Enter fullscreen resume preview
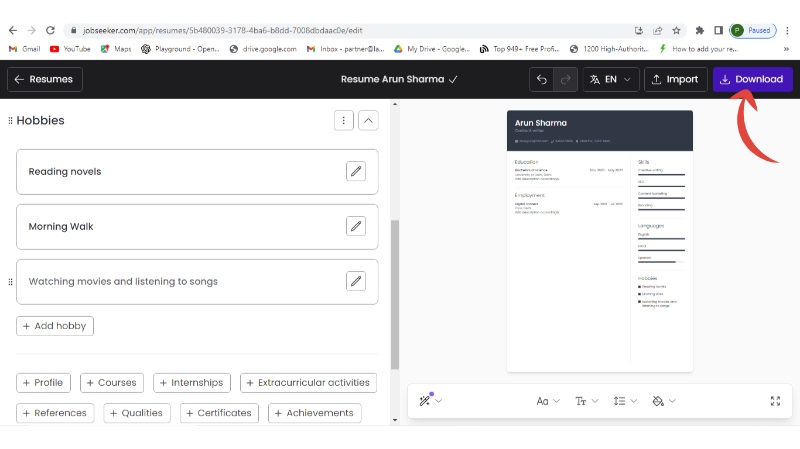The height and width of the screenshot is (449, 800). pos(775,401)
